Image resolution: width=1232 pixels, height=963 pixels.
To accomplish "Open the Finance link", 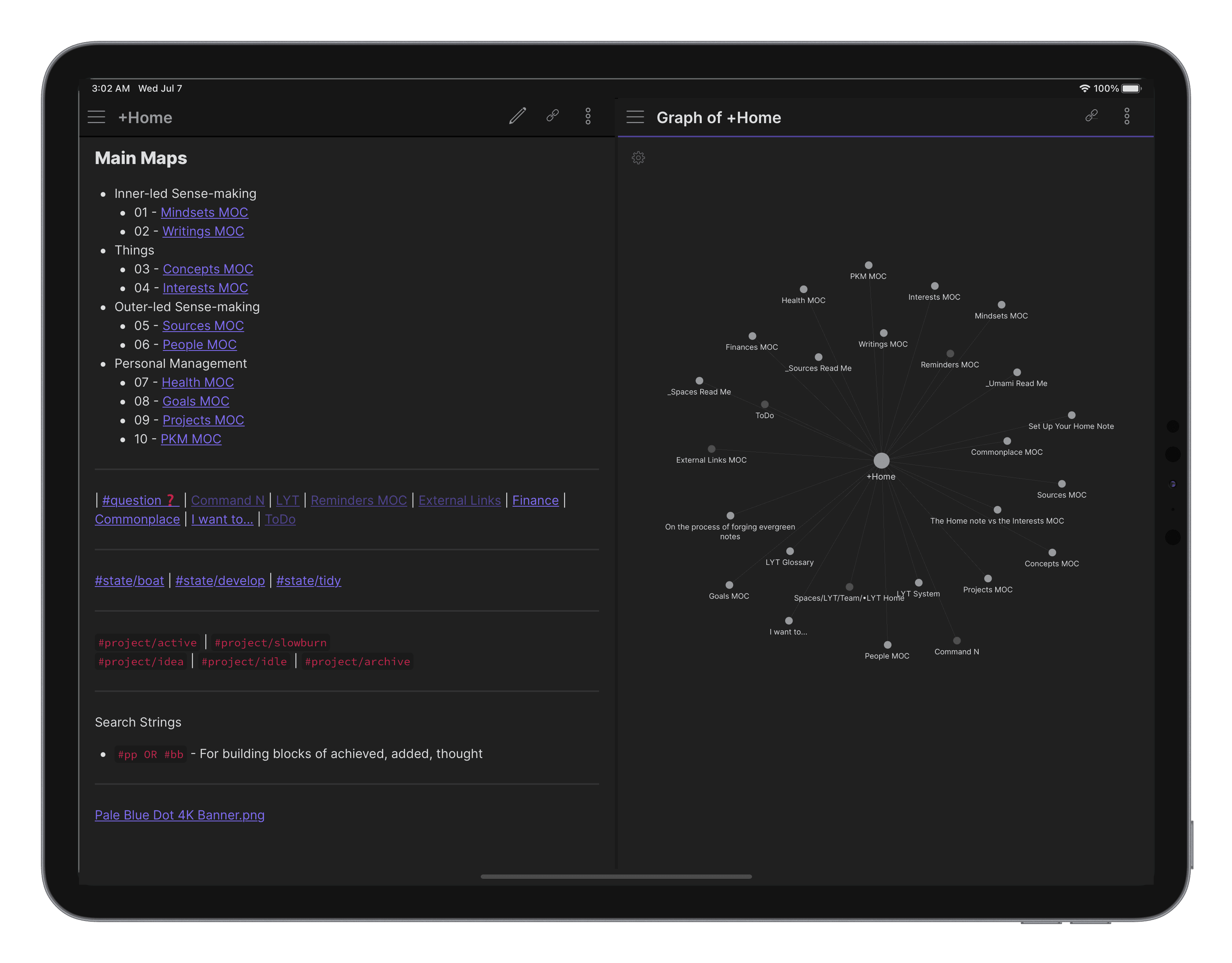I will [x=535, y=500].
